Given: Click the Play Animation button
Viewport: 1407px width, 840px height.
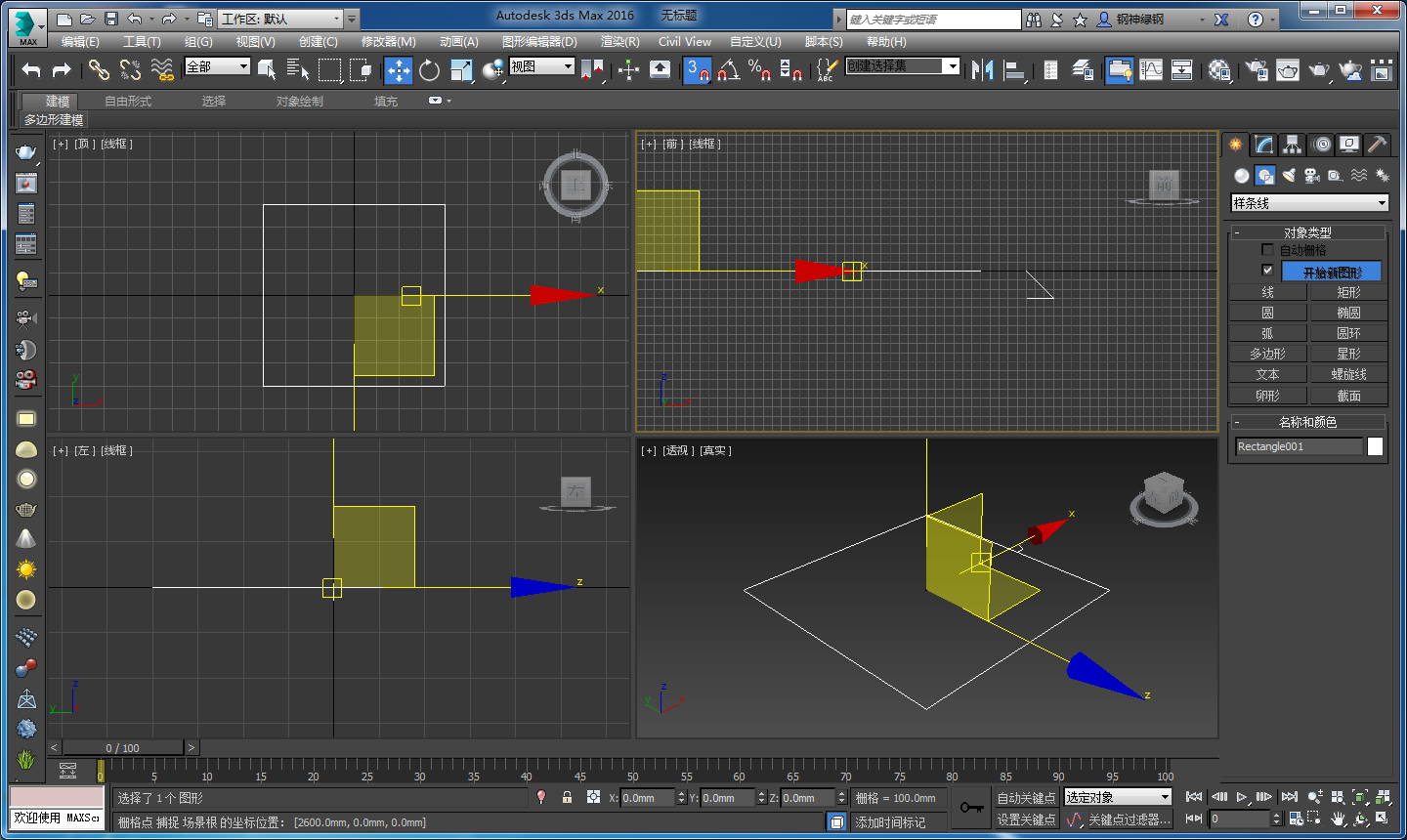Looking at the screenshot, I should point(1241,797).
